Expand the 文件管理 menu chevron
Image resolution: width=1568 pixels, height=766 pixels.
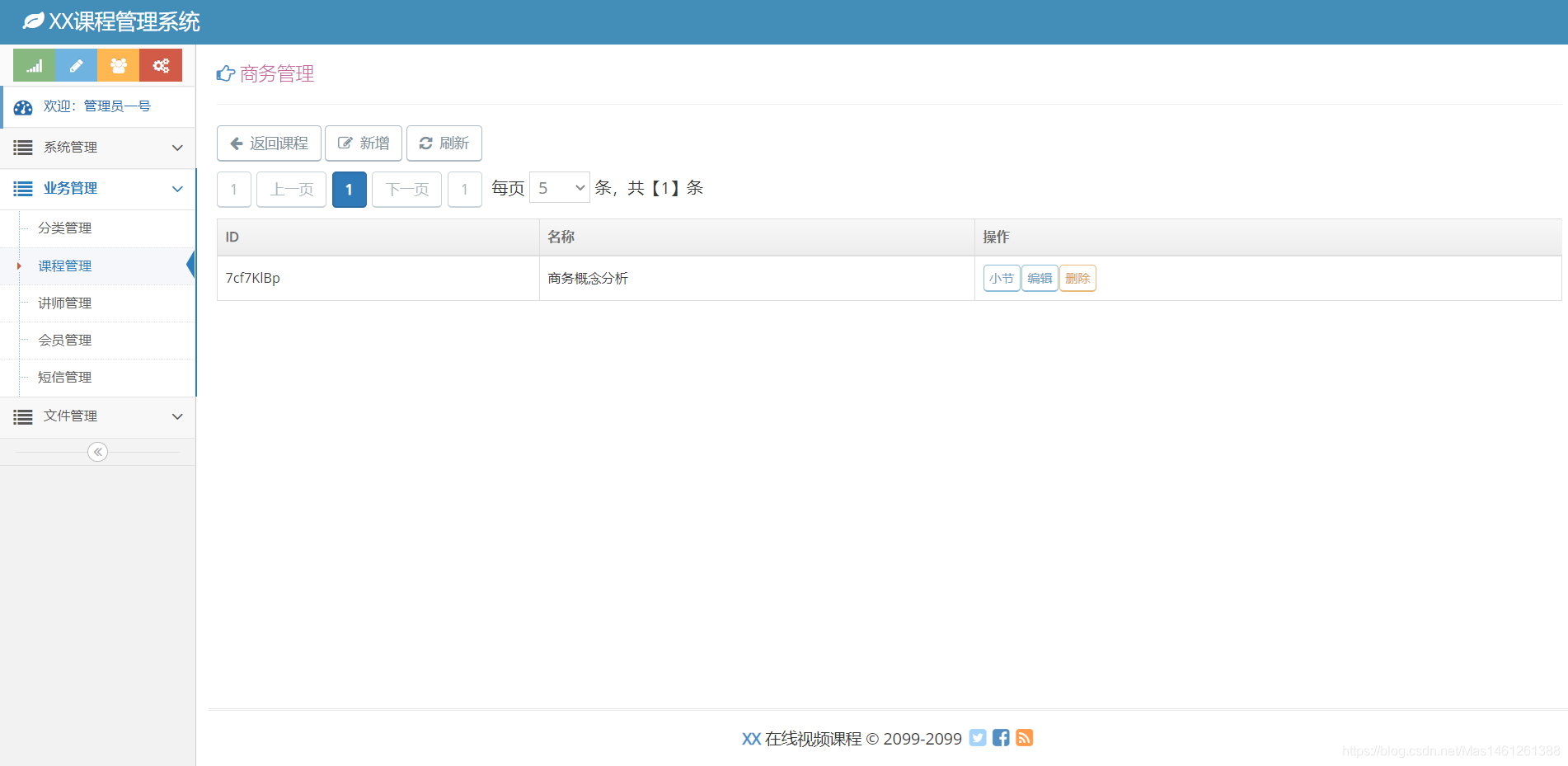tap(177, 416)
